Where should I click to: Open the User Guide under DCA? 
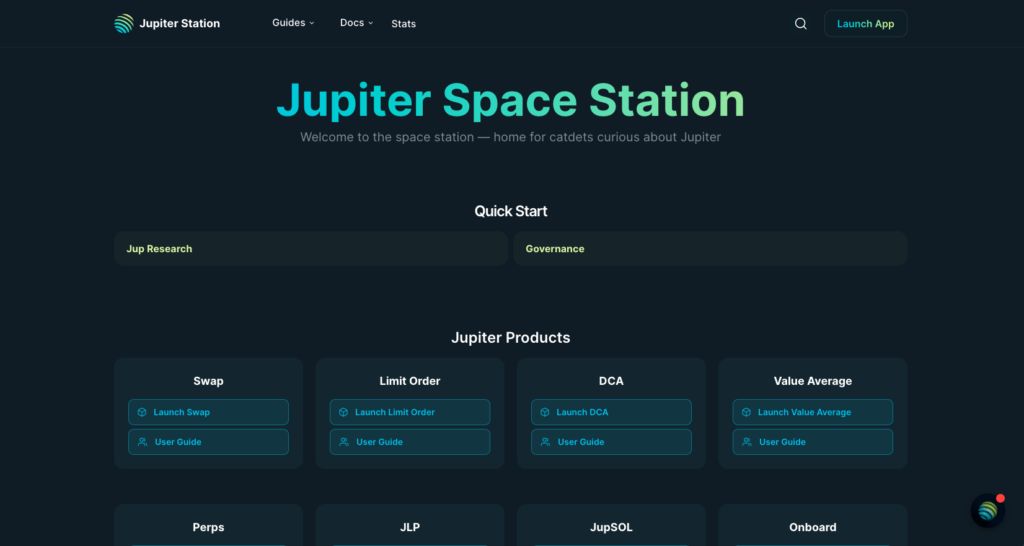click(x=611, y=442)
